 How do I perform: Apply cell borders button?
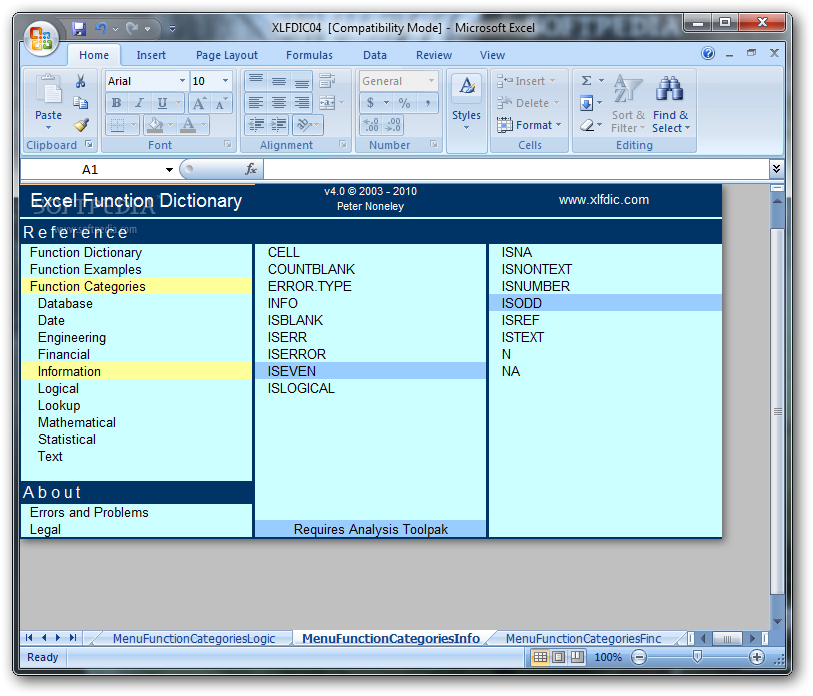[x=118, y=125]
